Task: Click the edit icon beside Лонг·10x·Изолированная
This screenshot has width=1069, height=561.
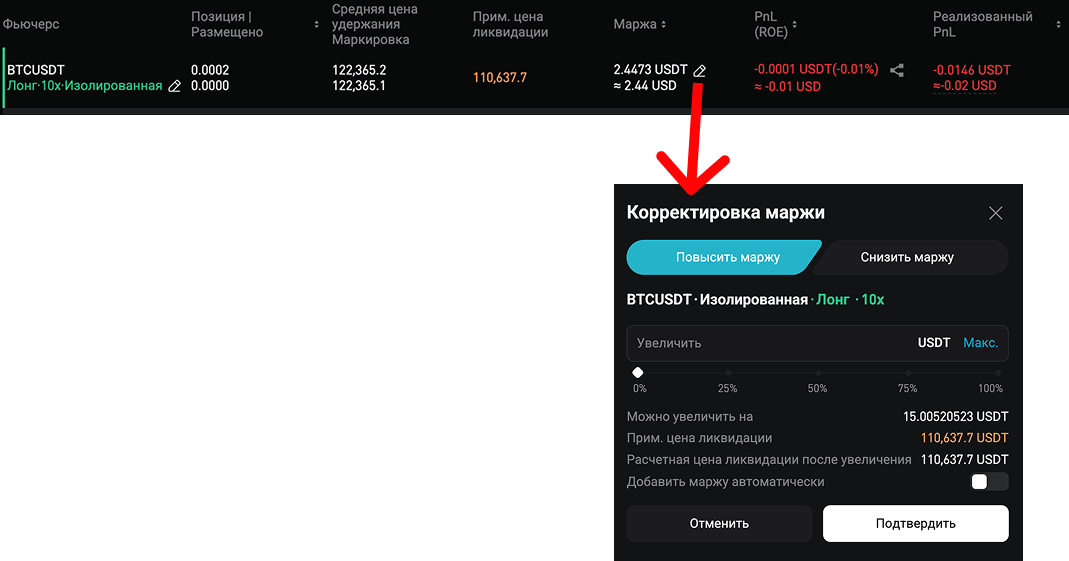Action: (175, 86)
